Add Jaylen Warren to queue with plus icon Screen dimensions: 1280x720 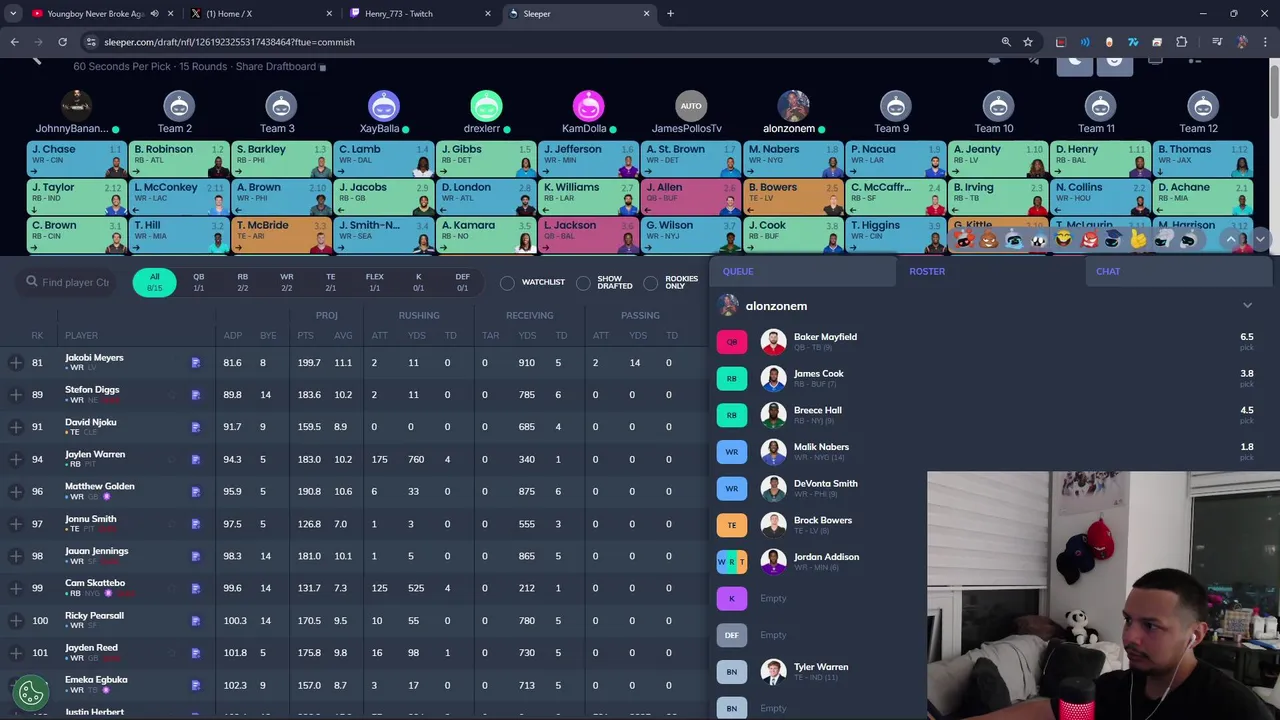[16, 459]
